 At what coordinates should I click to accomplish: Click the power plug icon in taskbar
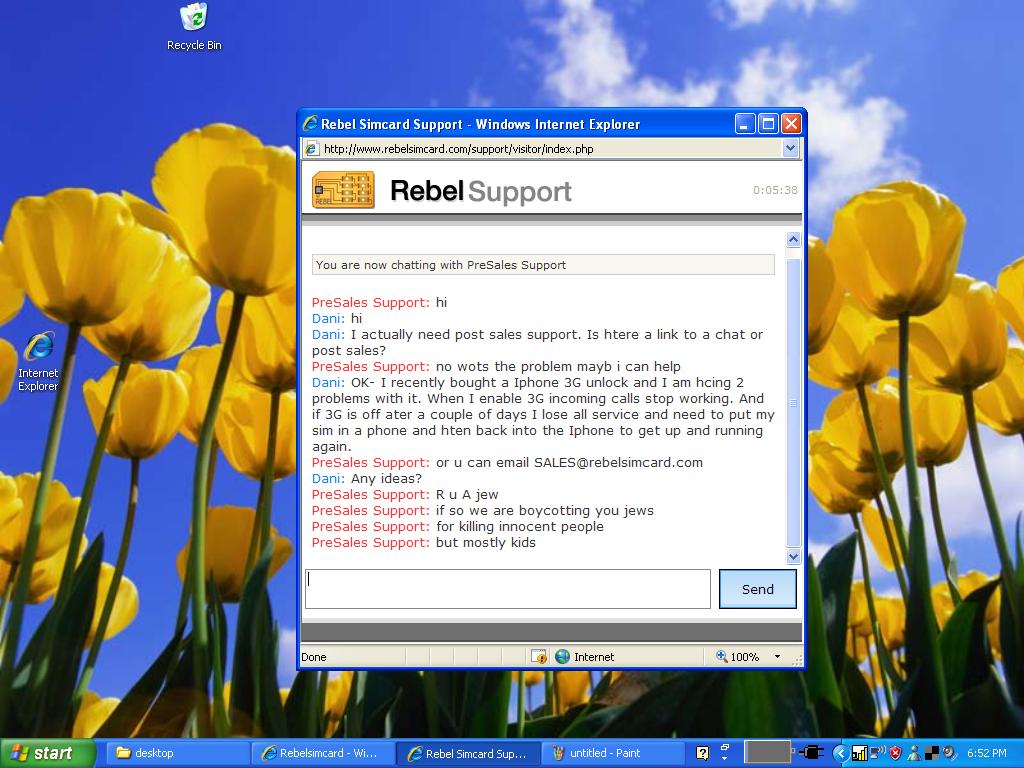(810, 753)
